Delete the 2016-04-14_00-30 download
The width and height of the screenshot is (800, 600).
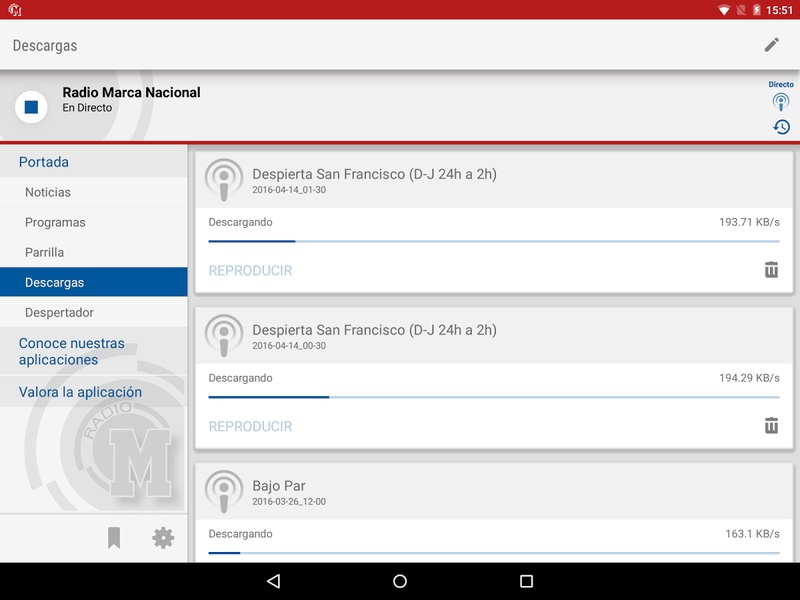(771, 425)
